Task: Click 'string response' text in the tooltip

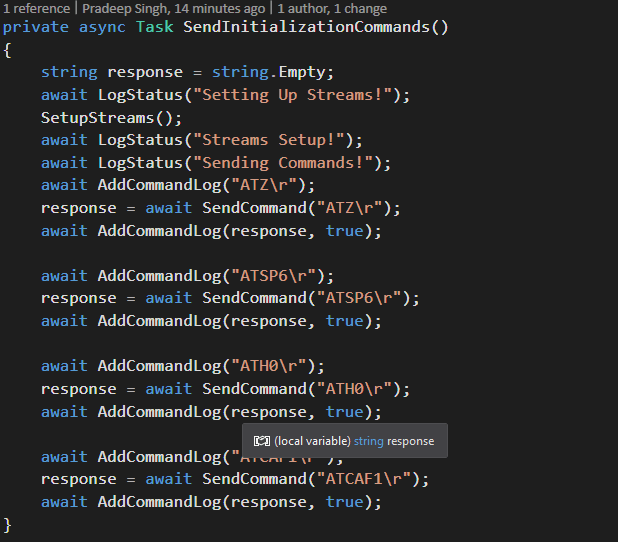Action: (x=394, y=441)
